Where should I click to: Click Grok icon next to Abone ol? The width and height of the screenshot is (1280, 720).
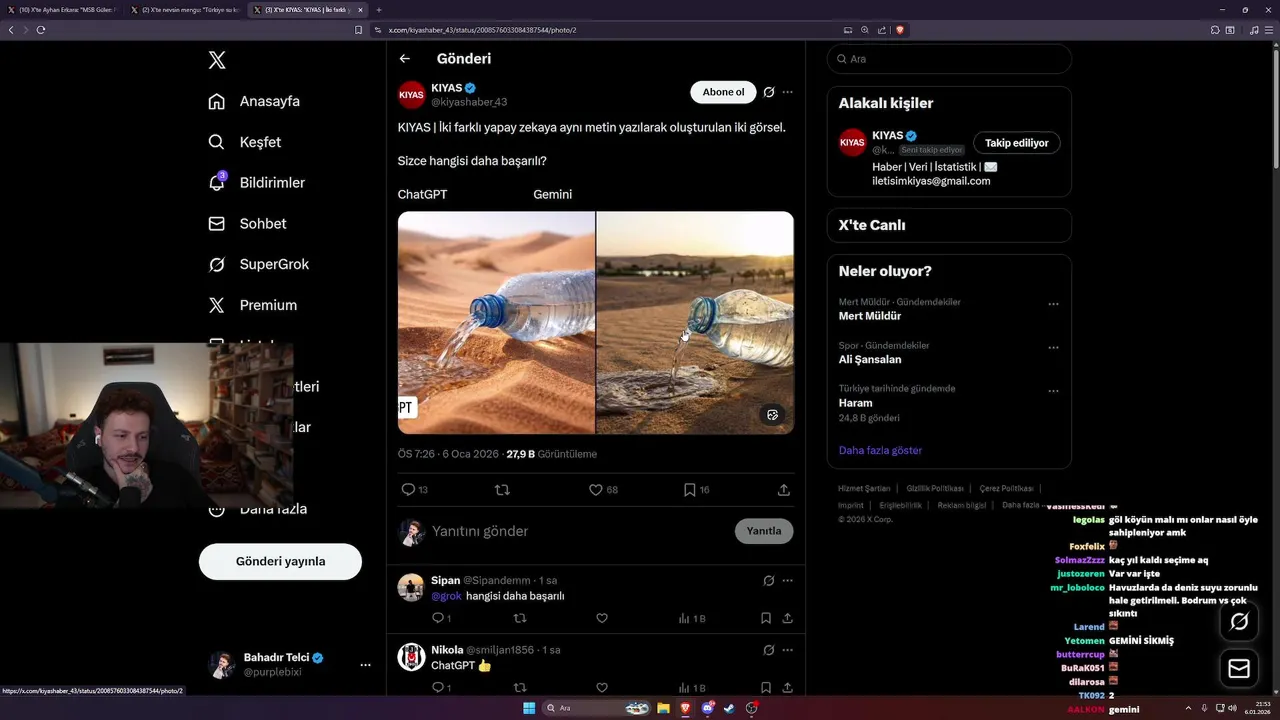click(x=769, y=92)
